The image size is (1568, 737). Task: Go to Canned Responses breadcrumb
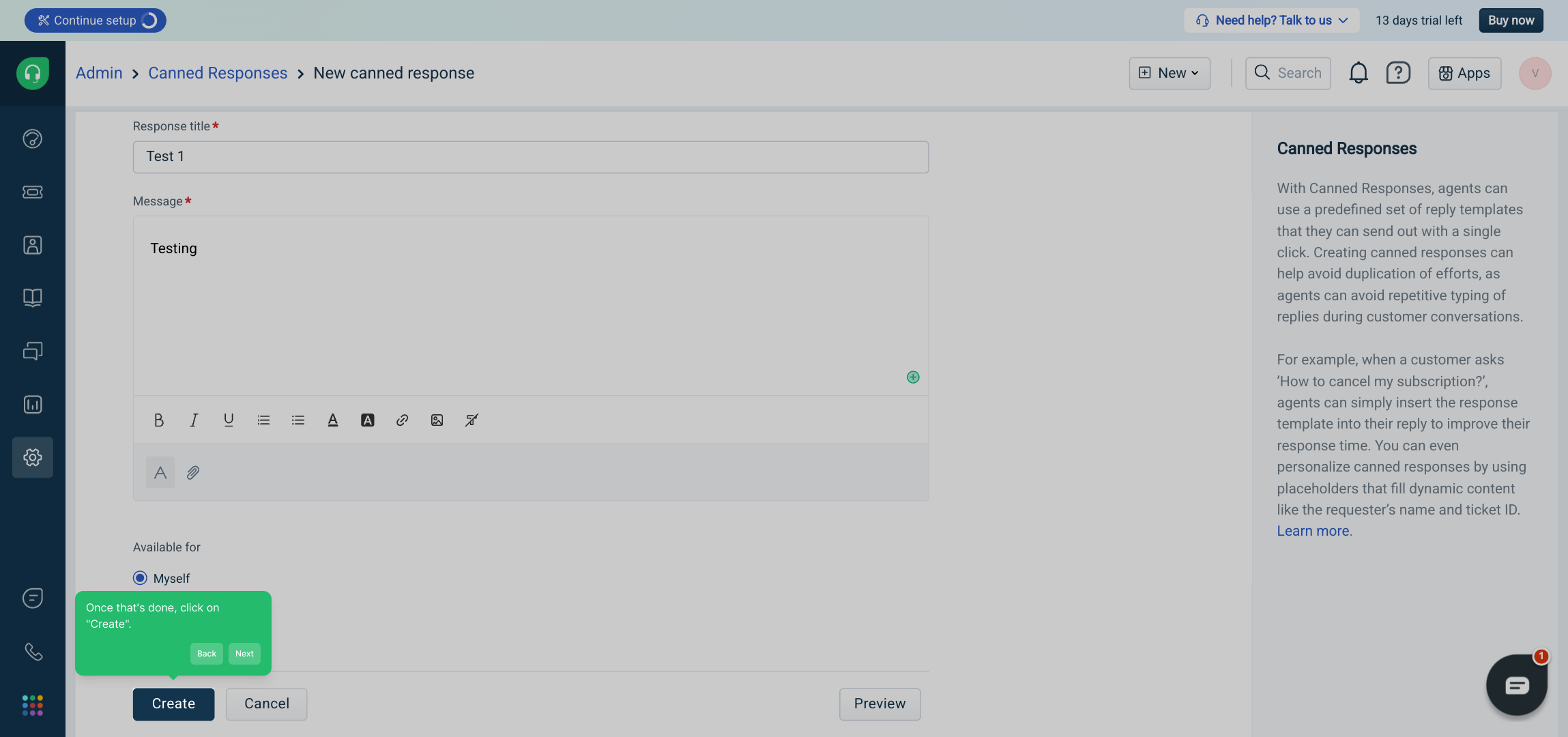point(218,73)
